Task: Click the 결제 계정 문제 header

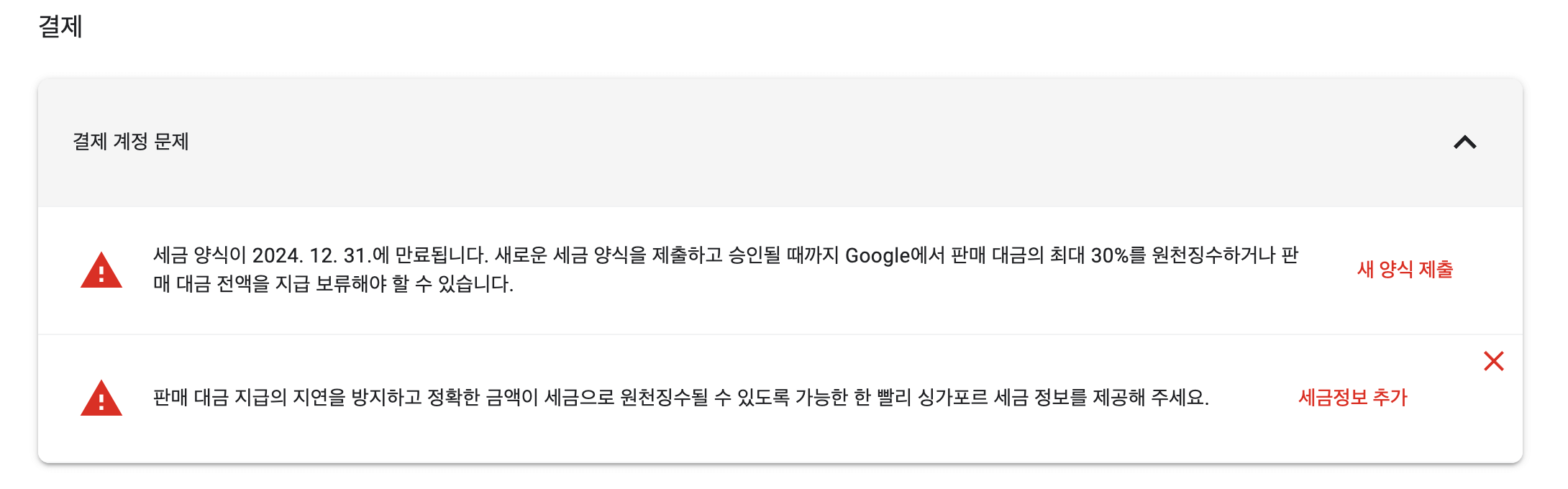Action: click(129, 142)
